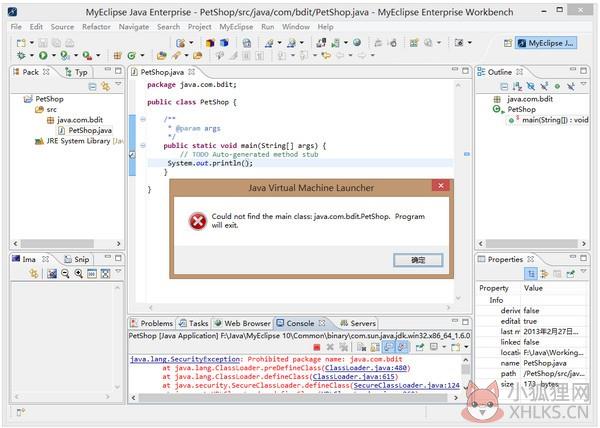Click the globe web browser toolbar icon
600x428 pixels.
point(357,42)
